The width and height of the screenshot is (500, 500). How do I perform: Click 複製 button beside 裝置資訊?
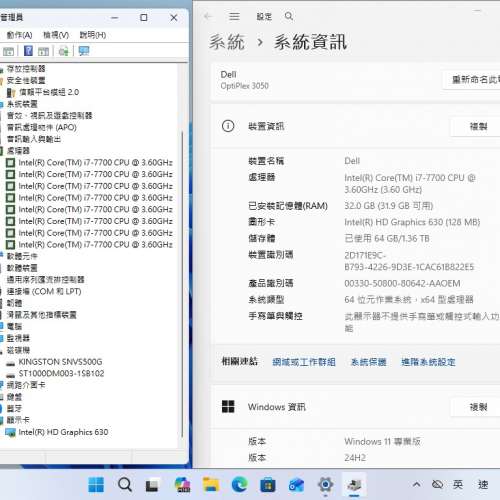click(478, 126)
